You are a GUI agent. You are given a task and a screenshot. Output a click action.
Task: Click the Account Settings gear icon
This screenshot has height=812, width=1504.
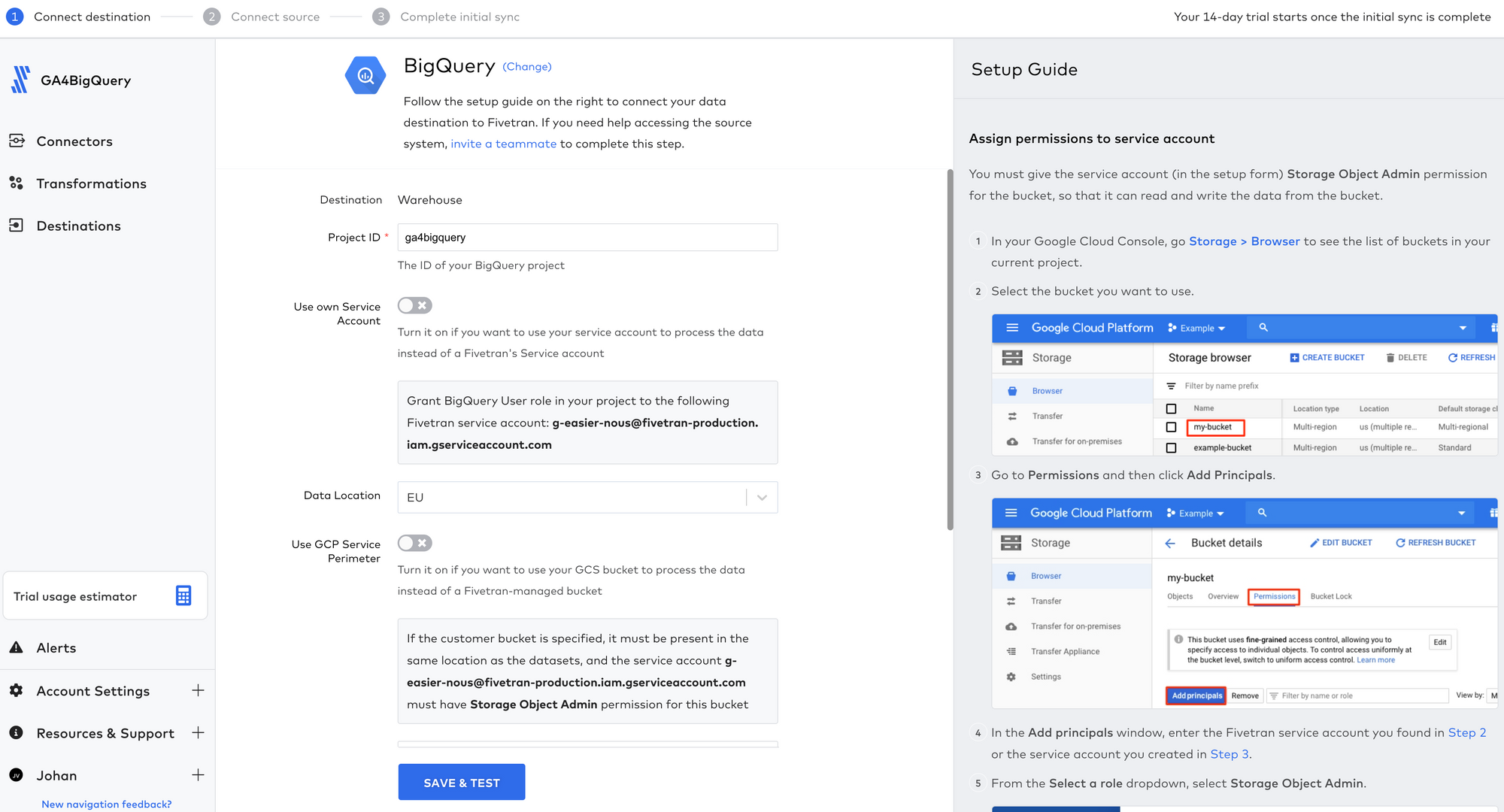coord(17,690)
